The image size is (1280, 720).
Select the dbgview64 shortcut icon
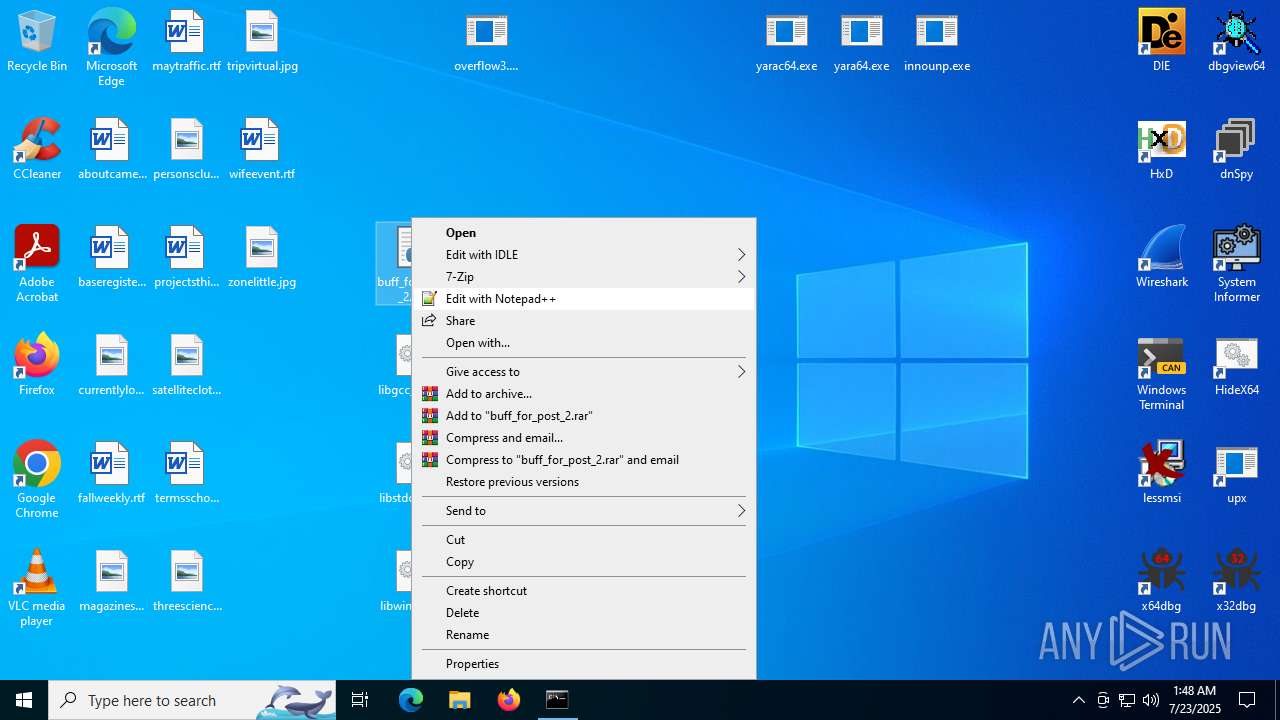point(1236,42)
